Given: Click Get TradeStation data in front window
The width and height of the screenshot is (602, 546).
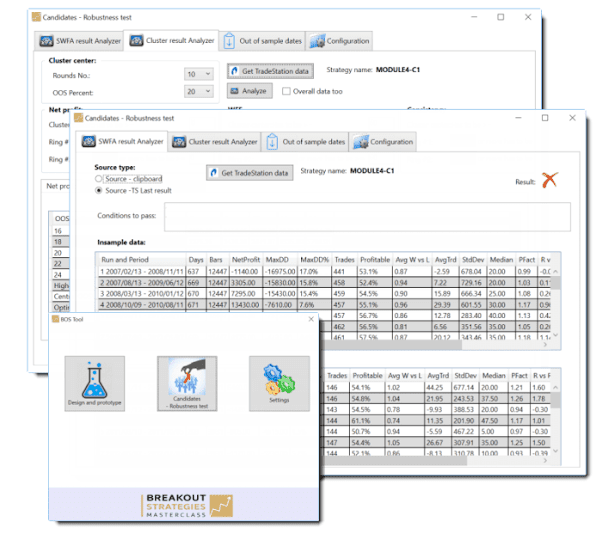Looking at the screenshot, I should point(249,173).
